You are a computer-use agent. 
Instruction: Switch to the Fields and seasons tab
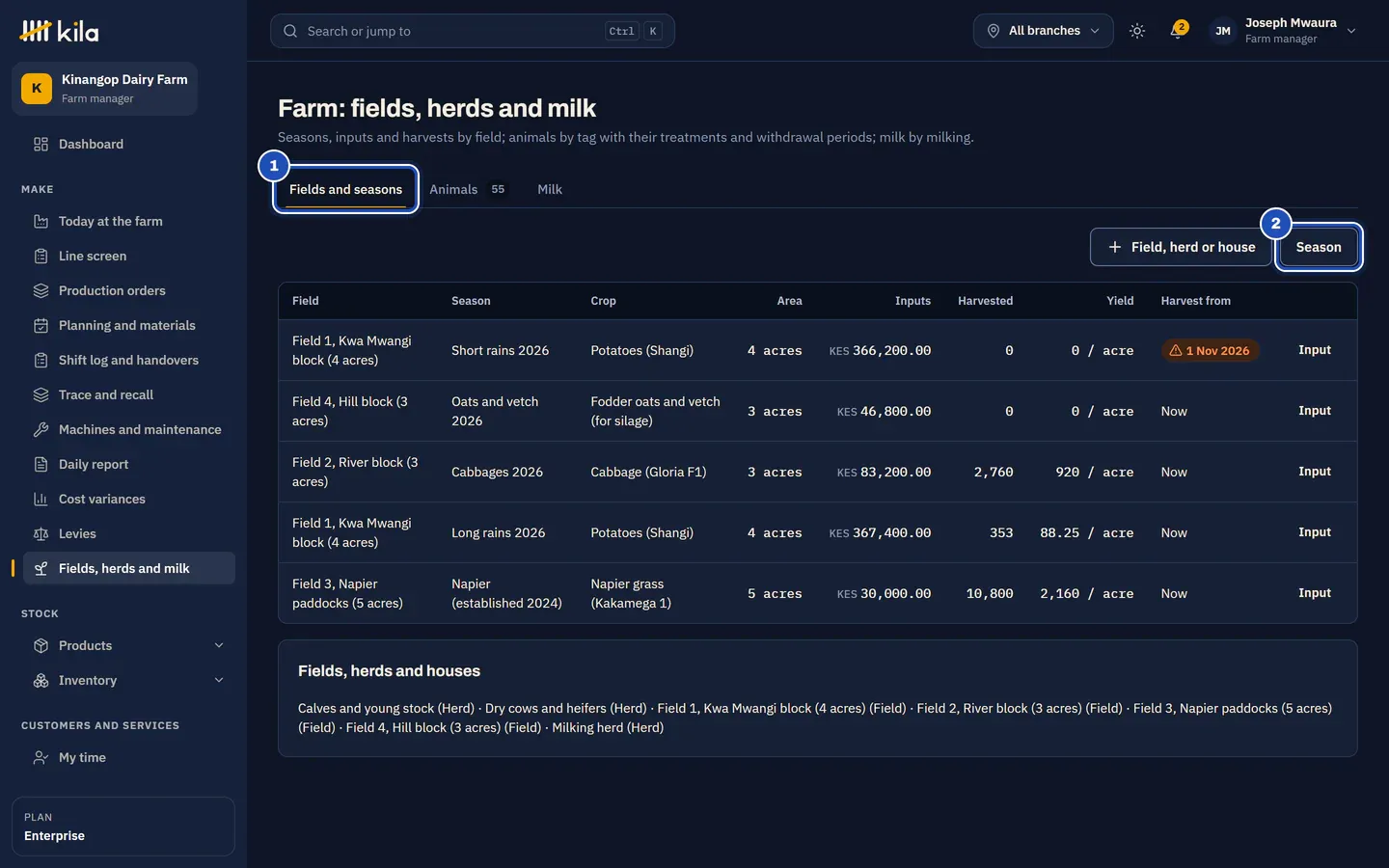click(x=345, y=190)
